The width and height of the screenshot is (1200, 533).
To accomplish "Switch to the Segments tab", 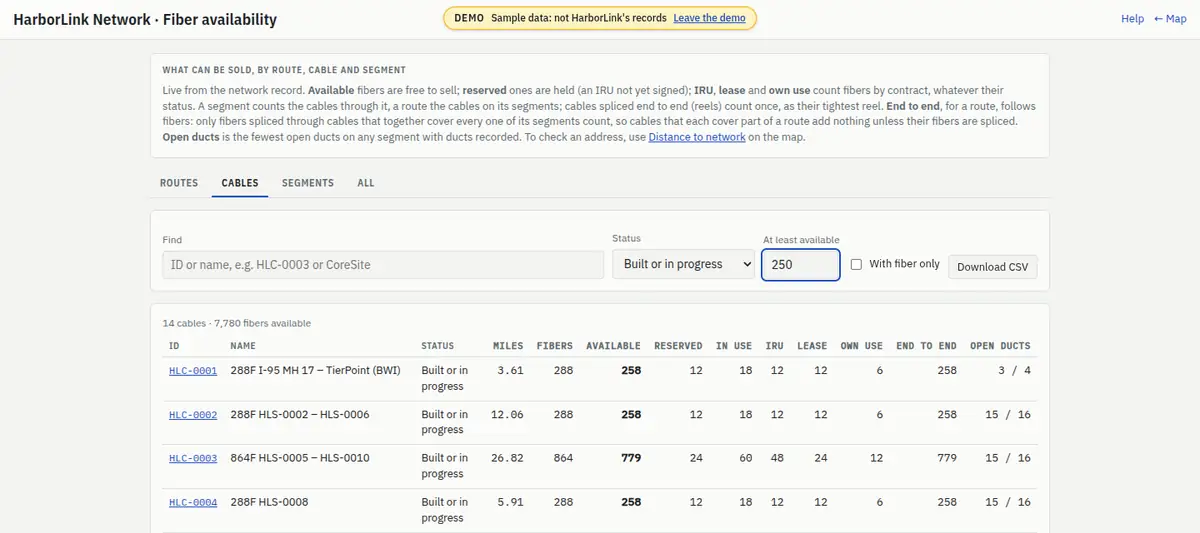I will click(x=308, y=183).
